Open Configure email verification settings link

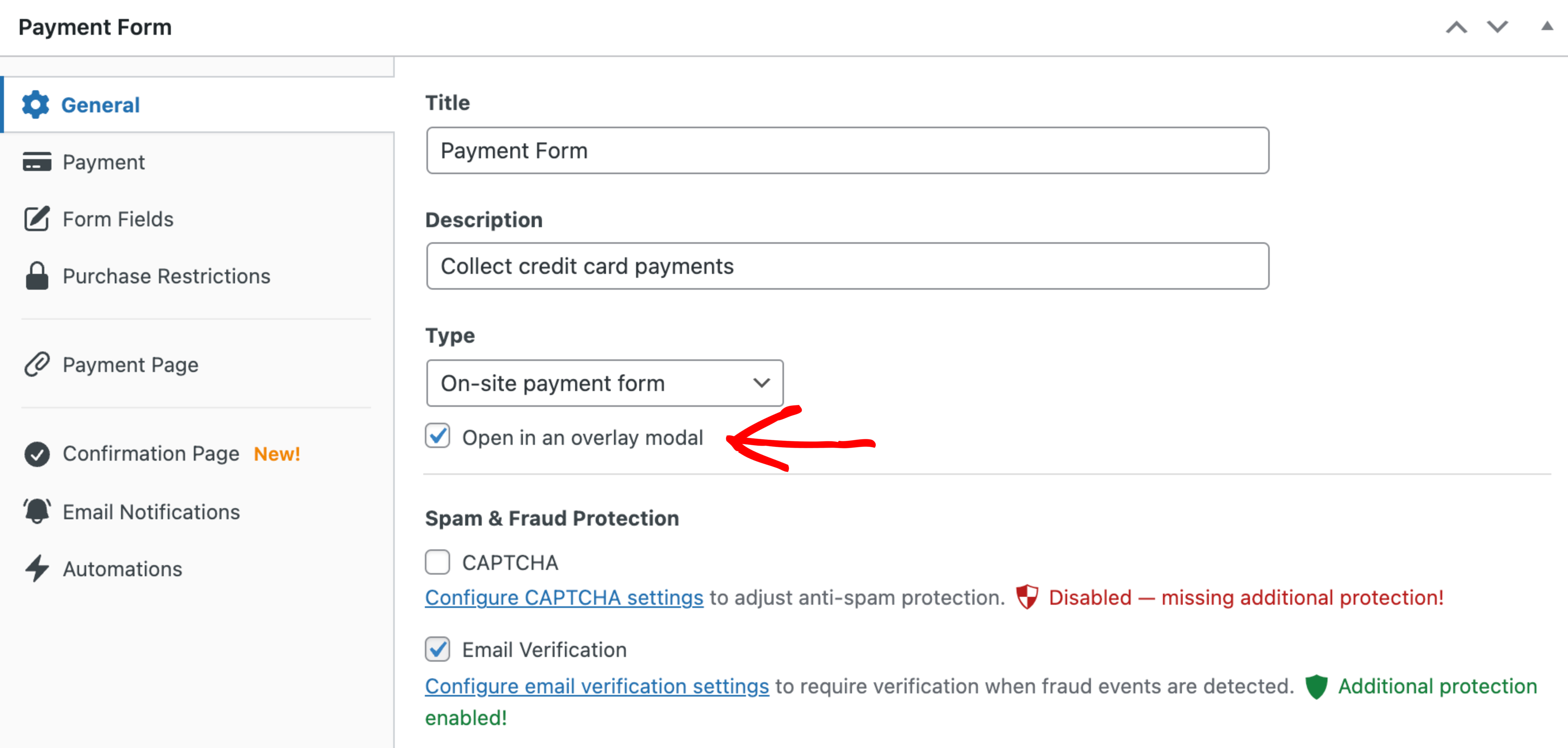[597, 686]
